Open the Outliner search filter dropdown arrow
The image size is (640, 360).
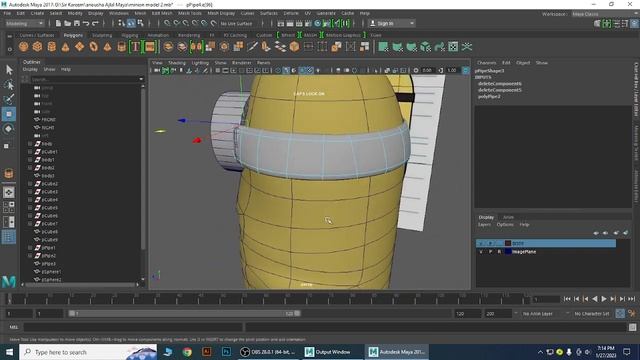pos(141,79)
